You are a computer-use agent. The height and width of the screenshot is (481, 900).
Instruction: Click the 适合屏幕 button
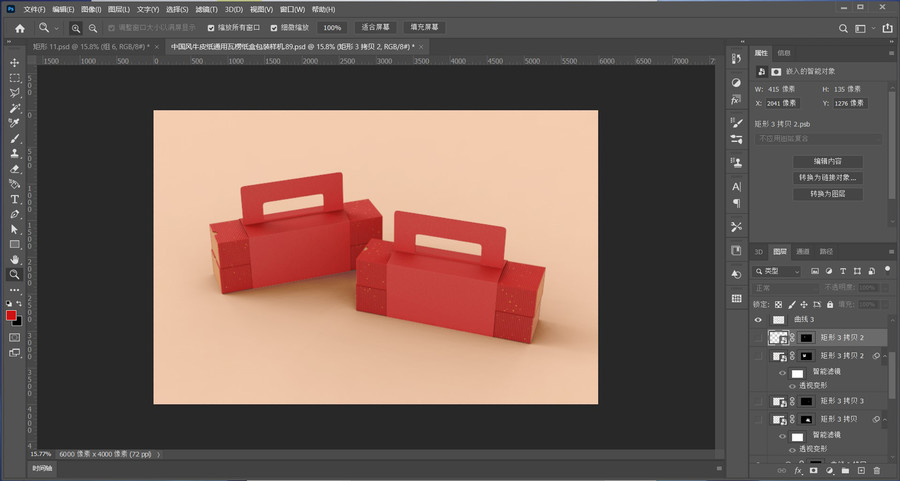[375, 28]
